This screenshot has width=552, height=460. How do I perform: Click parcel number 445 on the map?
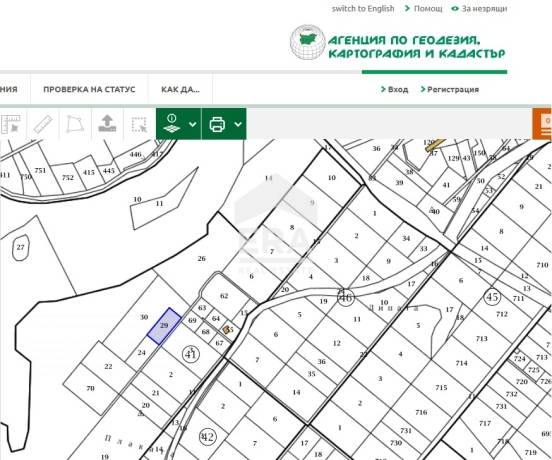(x=109, y=171)
